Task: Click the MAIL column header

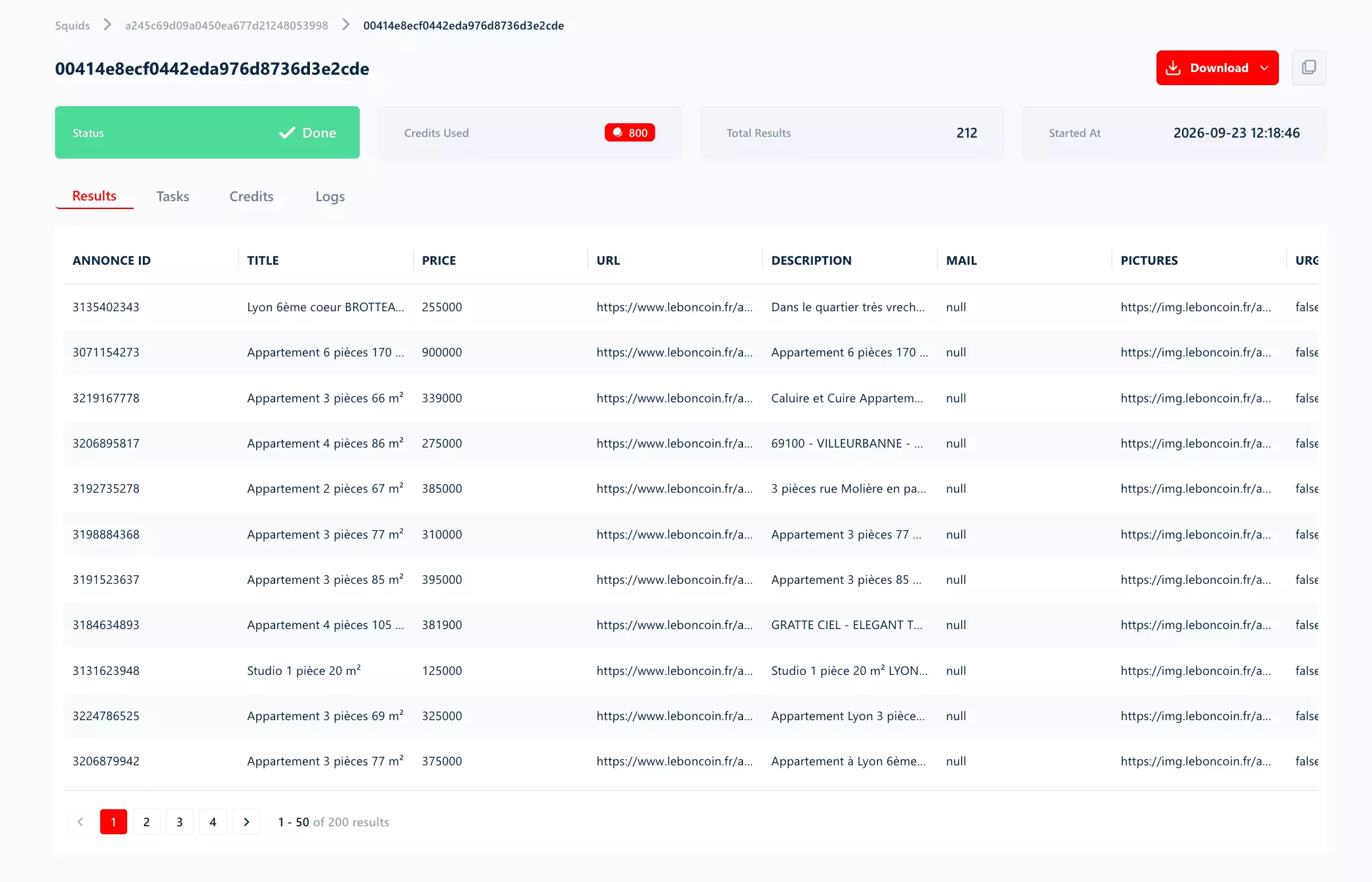Action: point(961,260)
